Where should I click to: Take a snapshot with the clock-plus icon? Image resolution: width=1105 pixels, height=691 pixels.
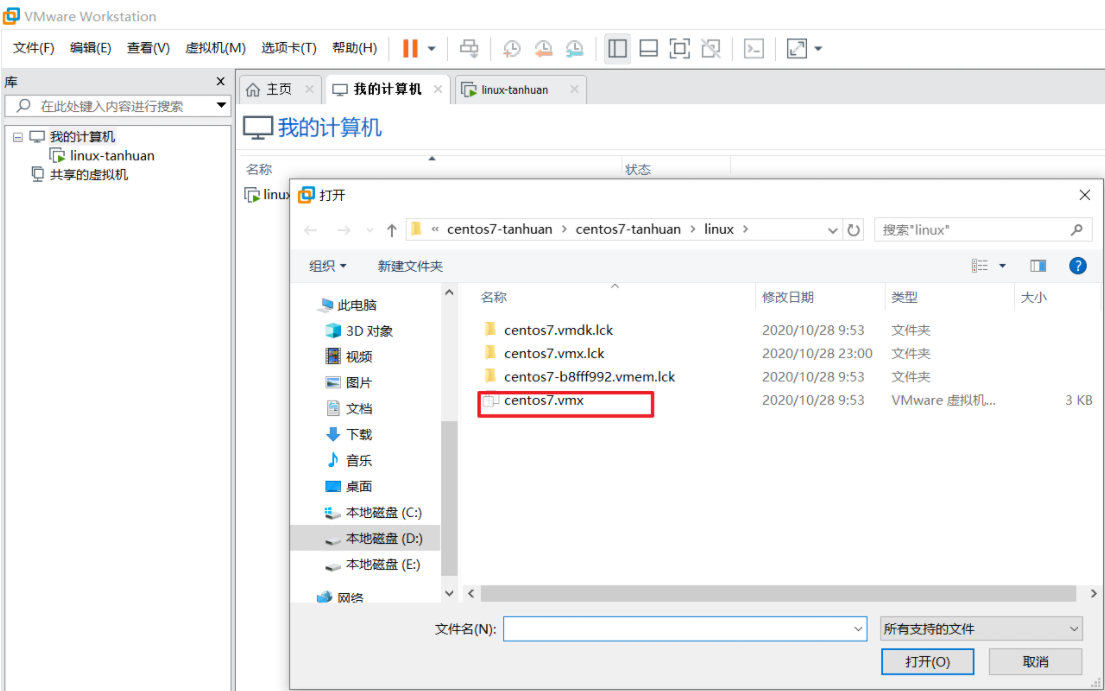tap(512, 48)
